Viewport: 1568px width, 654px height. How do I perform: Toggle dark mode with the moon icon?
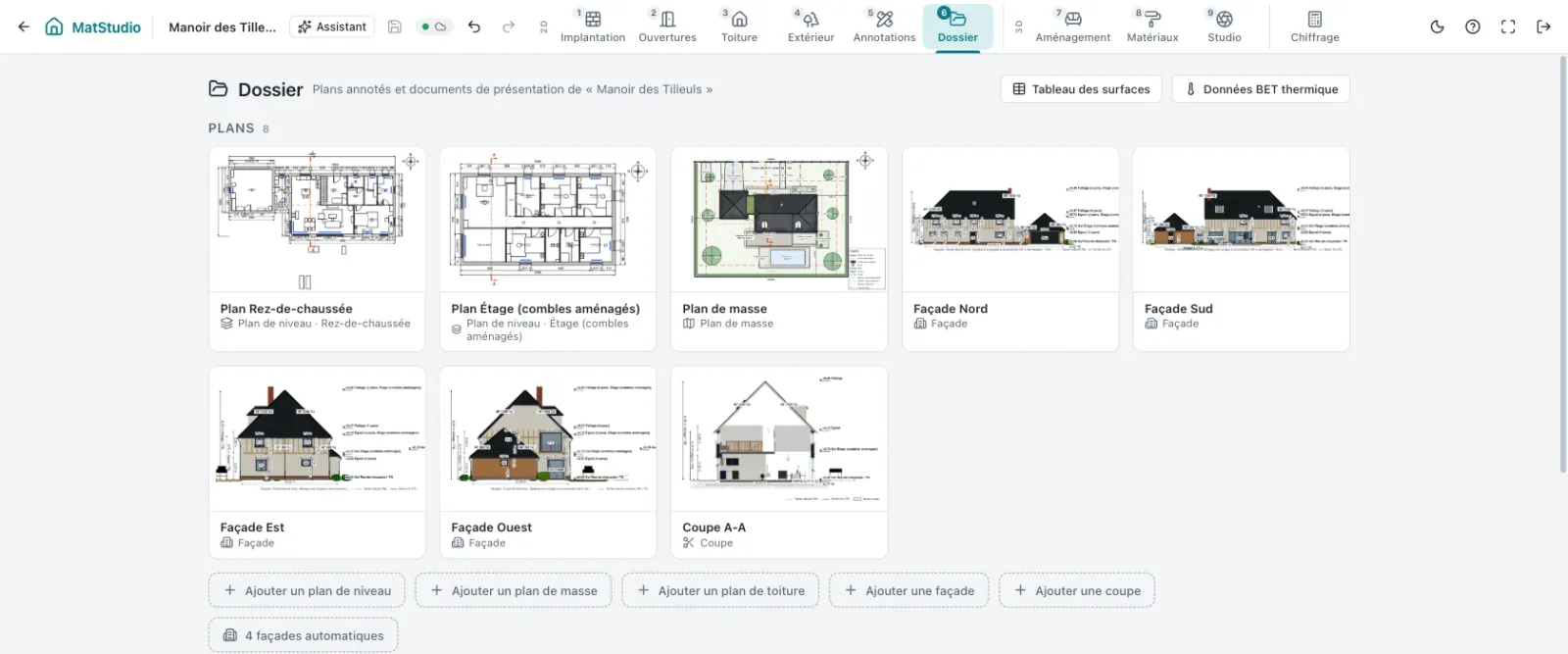coord(1437,26)
